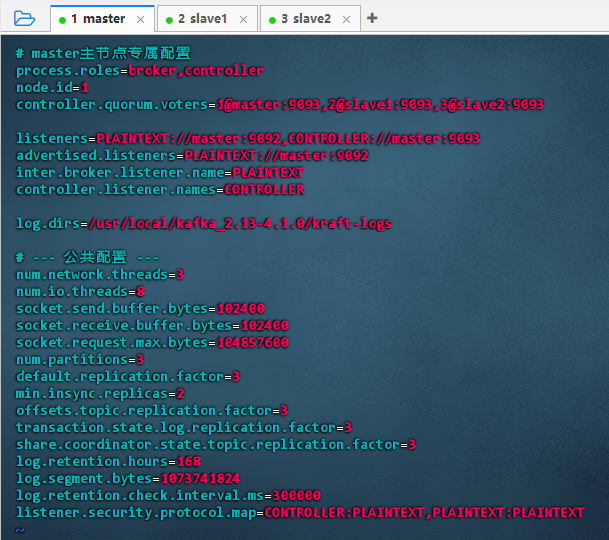Image resolution: width=609 pixels, height=540 pixels.
Task: Click the num.network.threads=3 line
Action: point(100,275)
